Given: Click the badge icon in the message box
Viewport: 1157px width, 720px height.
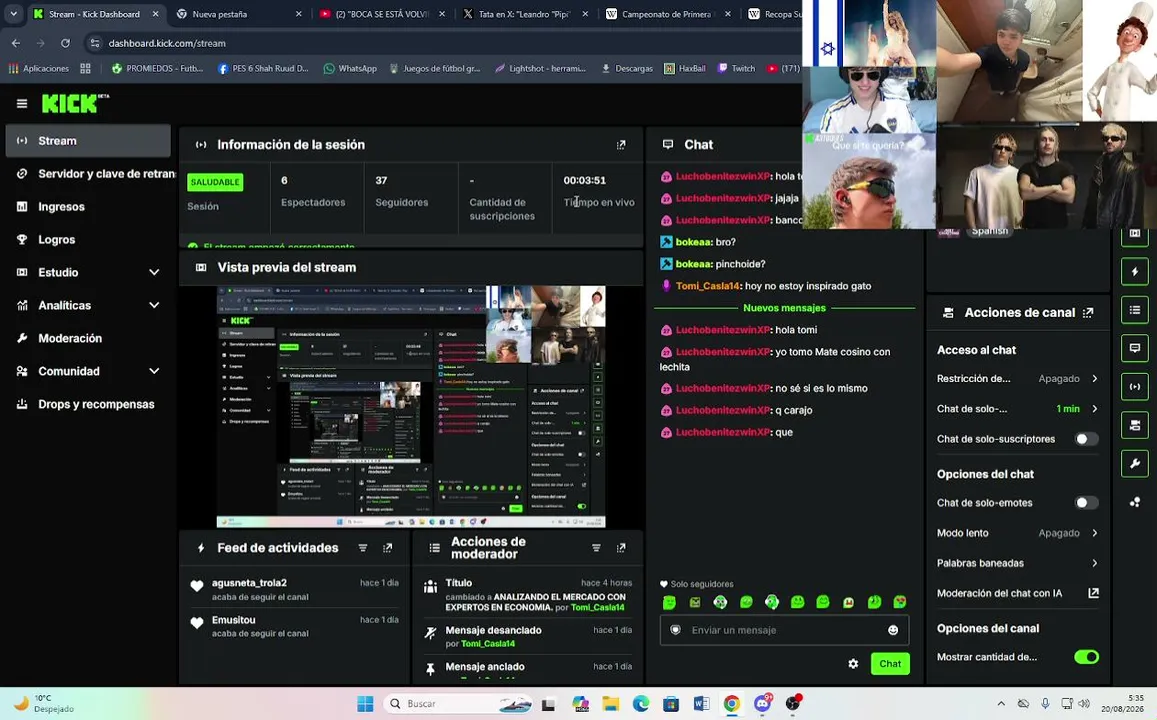Looking at the screenshot, I should 675,630.
